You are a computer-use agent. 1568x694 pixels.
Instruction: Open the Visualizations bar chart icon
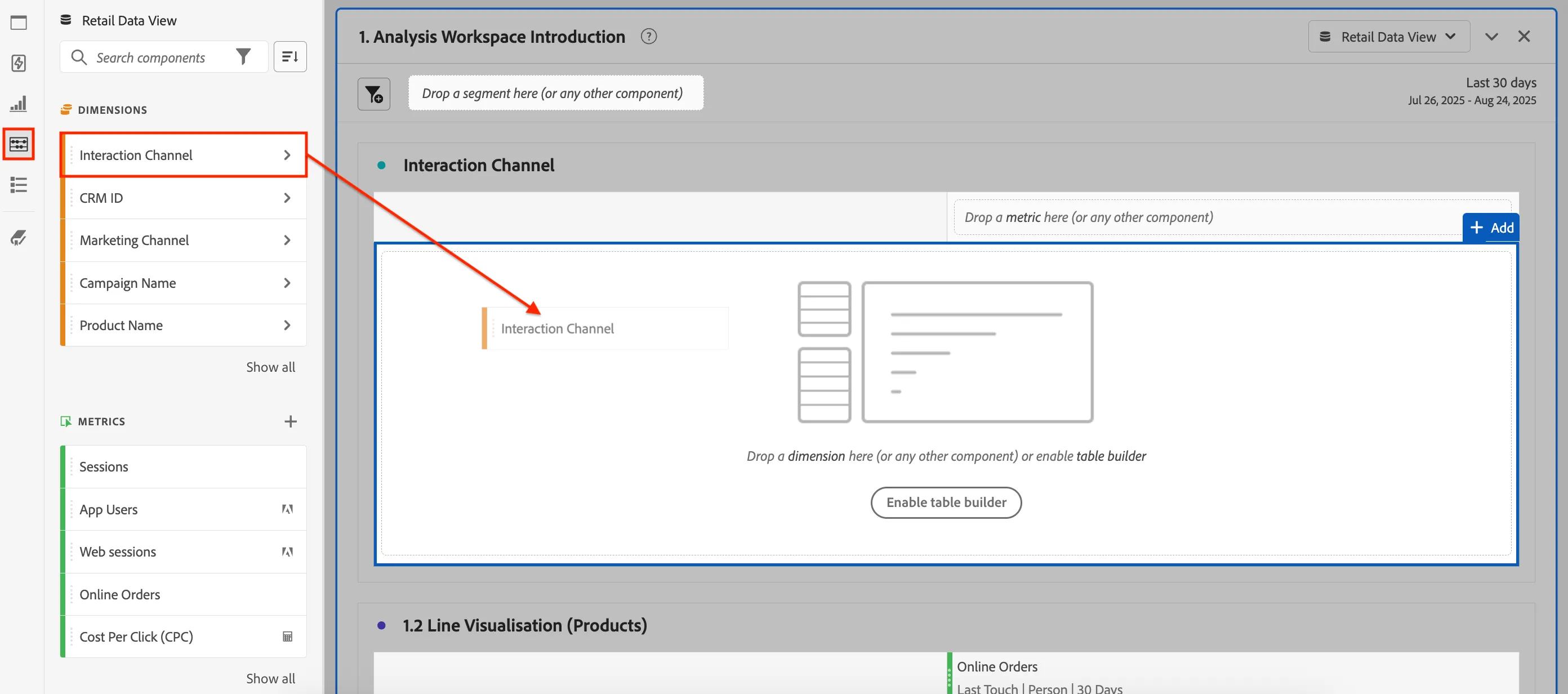(x=19, y=104)
